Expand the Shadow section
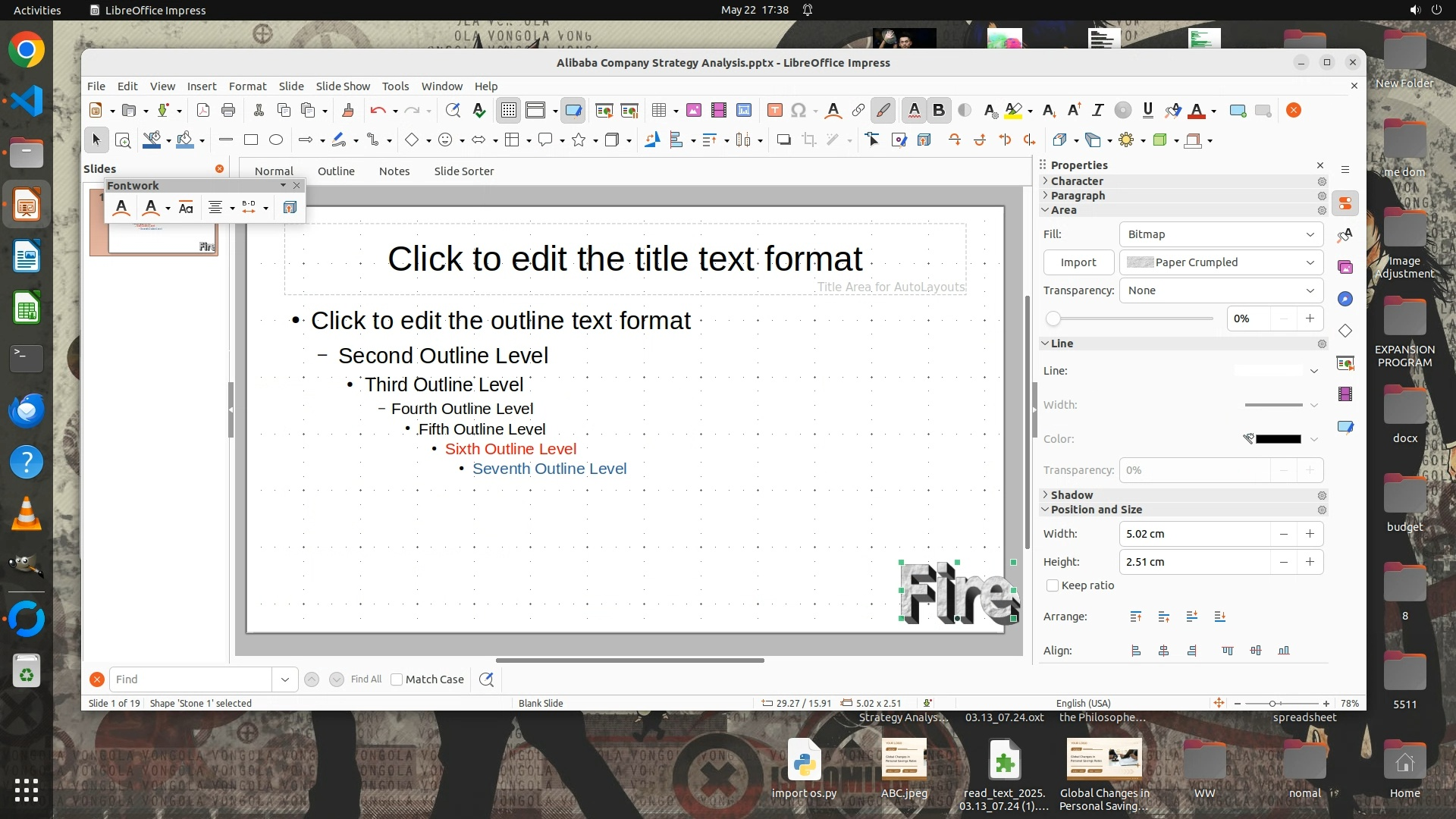 (1072, 495)
